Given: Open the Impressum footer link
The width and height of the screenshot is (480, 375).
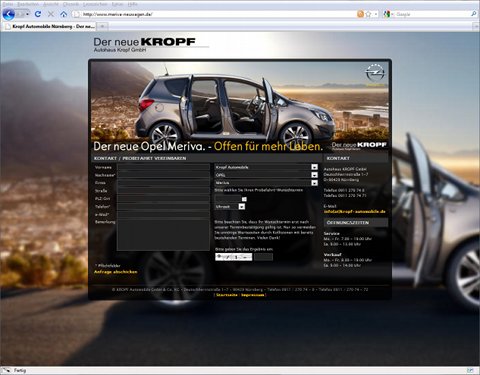Looking at the screenshot, I should pyautogui.click(x=253, y=295).
